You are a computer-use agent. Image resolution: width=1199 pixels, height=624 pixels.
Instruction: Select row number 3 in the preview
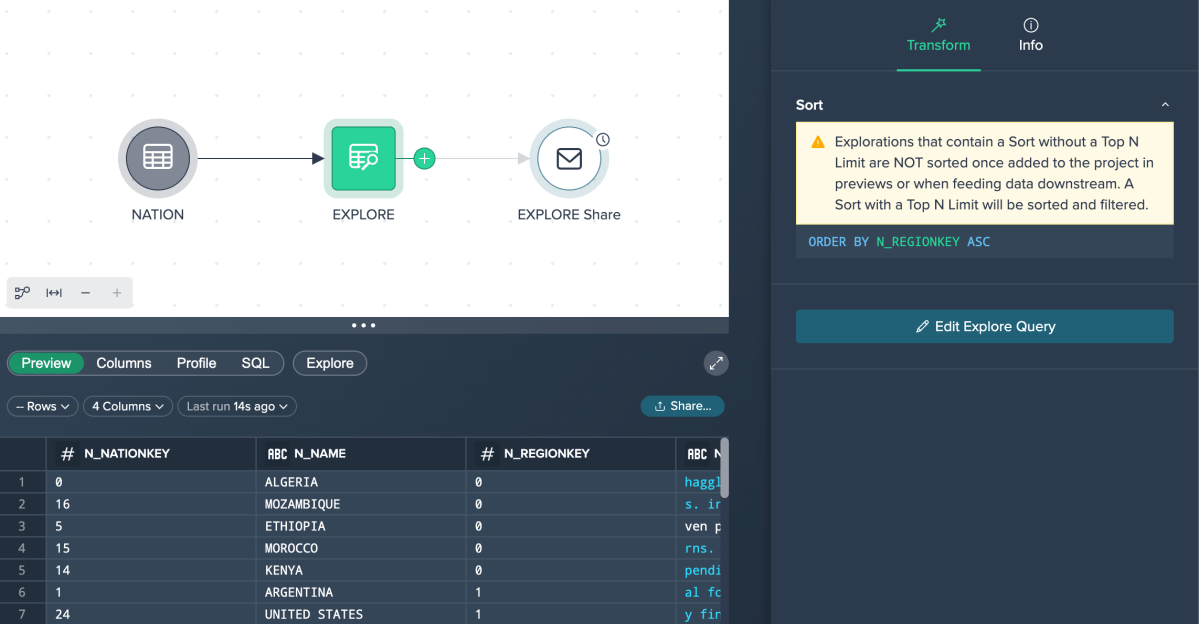pos(22,526)
